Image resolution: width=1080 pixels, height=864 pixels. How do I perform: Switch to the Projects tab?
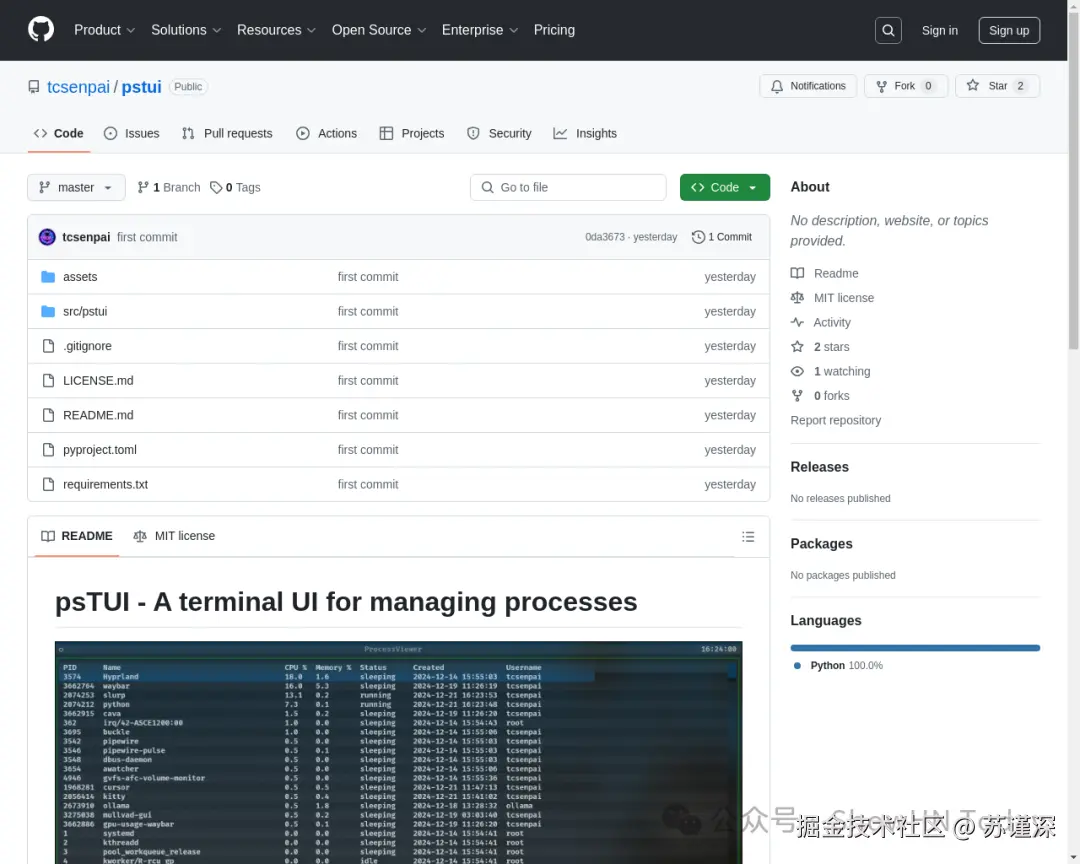point(412,134)
